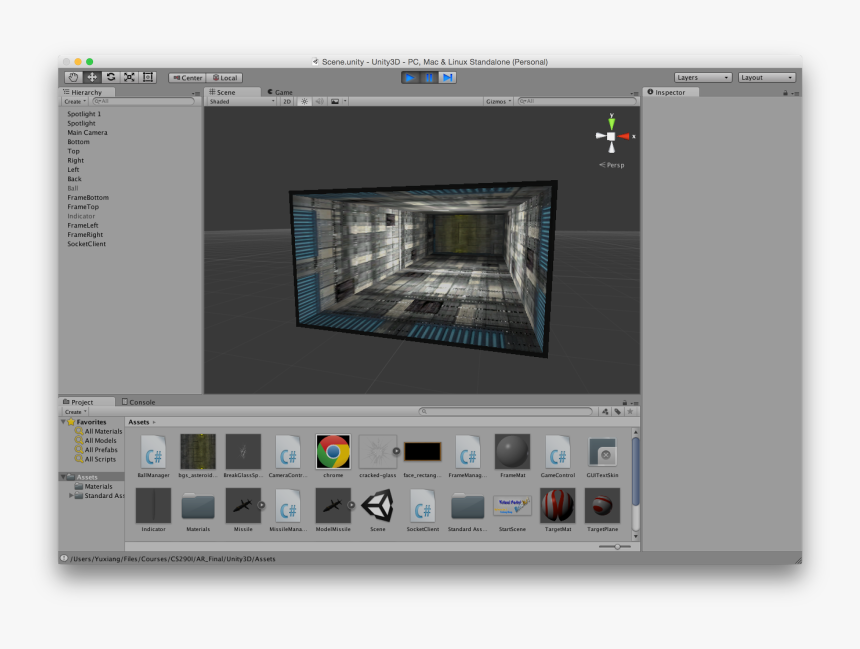Viewport: 860px width, 649px height.
Task: Select the Rect transform tool
Action: (148, 77)
